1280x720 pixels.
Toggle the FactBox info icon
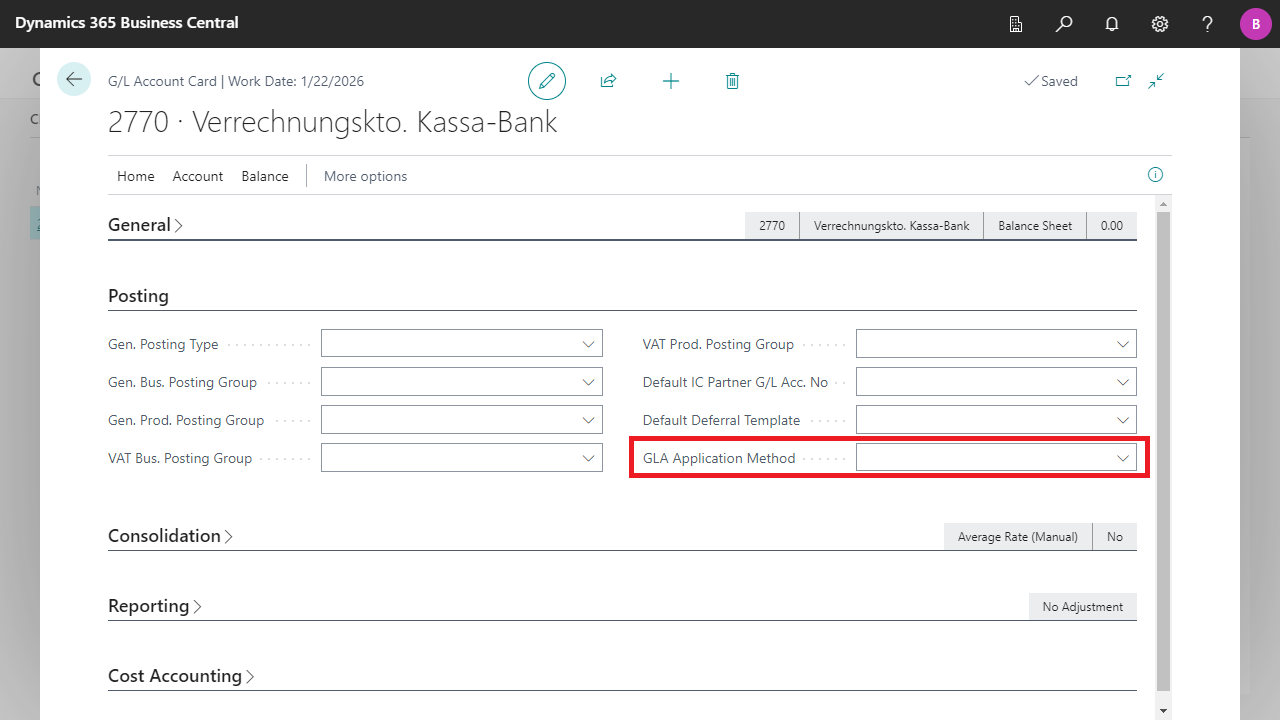[x=1155, y=175]
